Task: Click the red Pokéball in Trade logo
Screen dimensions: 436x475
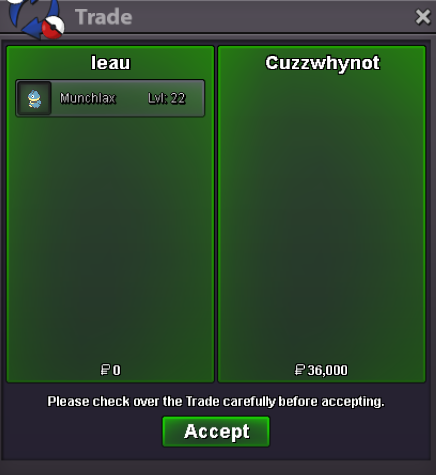Action: coord(53,27)
